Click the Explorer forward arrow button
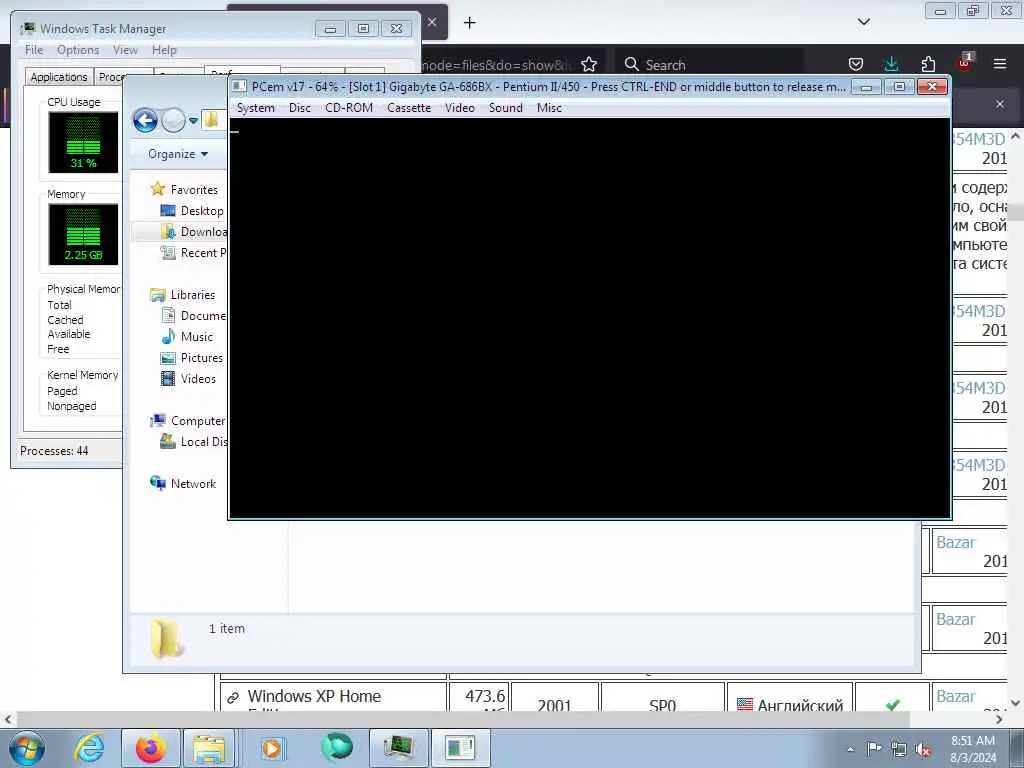The width and height of the screenshot is (1024, 768). (173, 120)
